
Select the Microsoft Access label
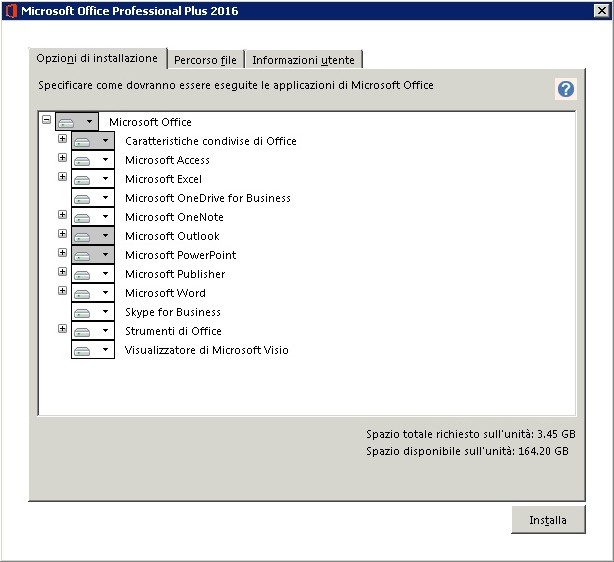tap(167, 160)
